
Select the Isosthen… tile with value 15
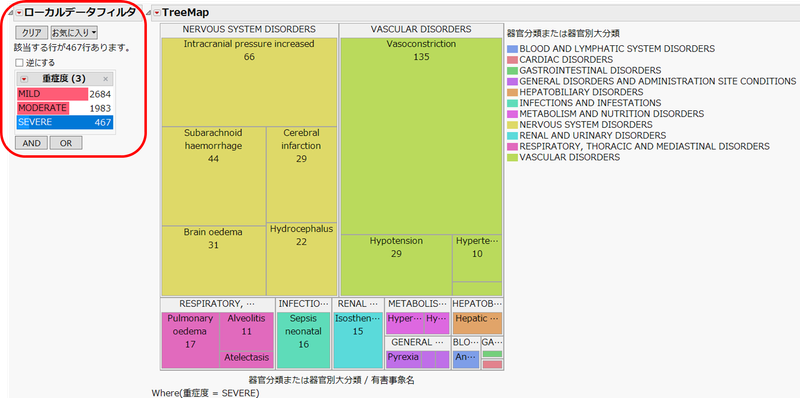358,340
